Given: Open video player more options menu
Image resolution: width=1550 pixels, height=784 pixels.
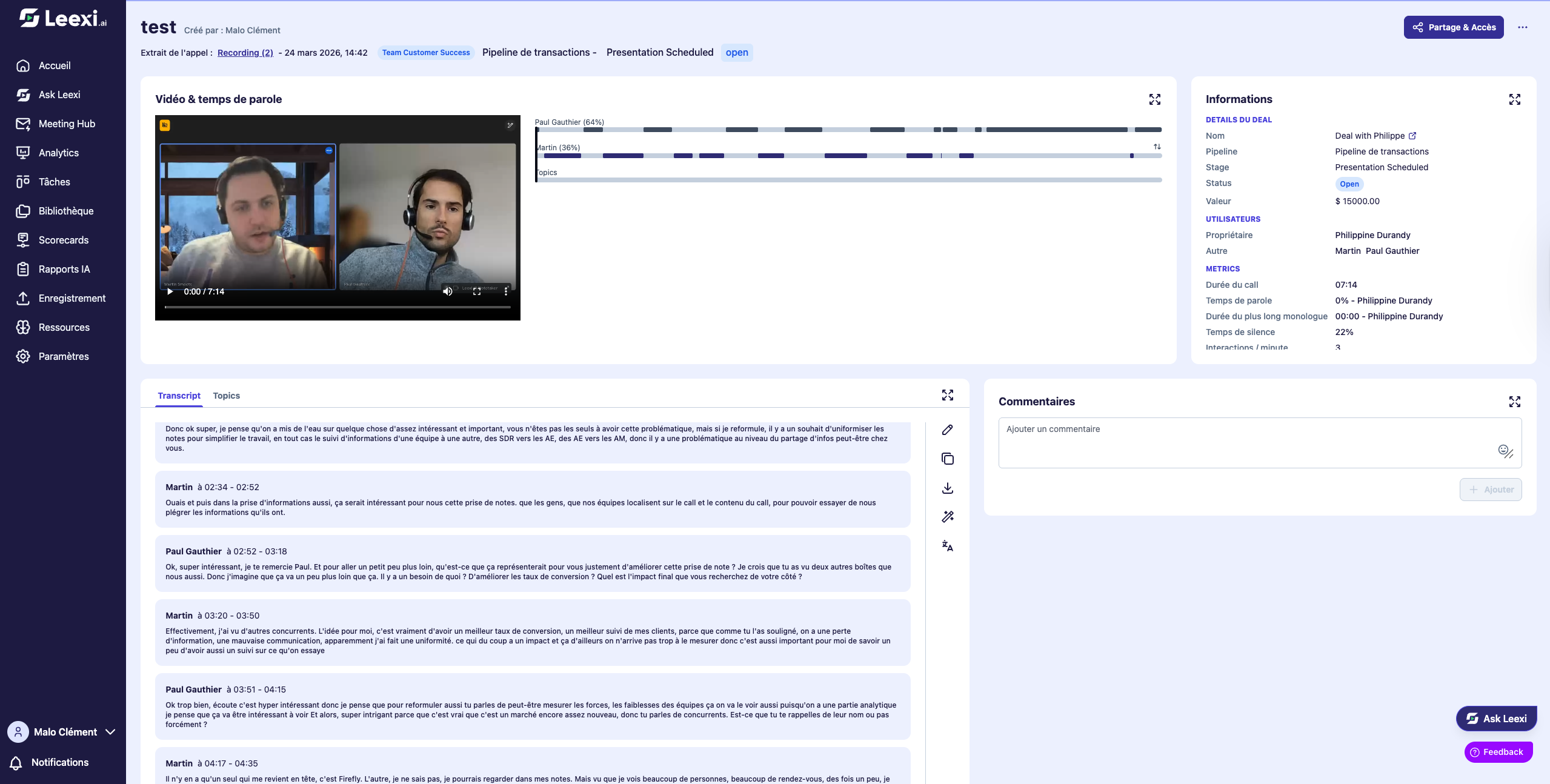Looking at the screenshot, I should click(506, 291).
